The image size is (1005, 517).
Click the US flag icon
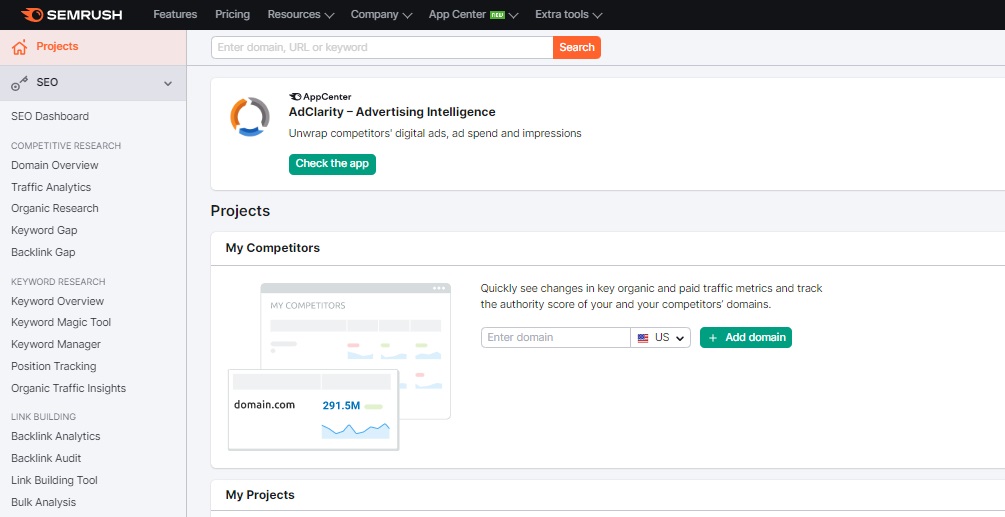point(643,338)
